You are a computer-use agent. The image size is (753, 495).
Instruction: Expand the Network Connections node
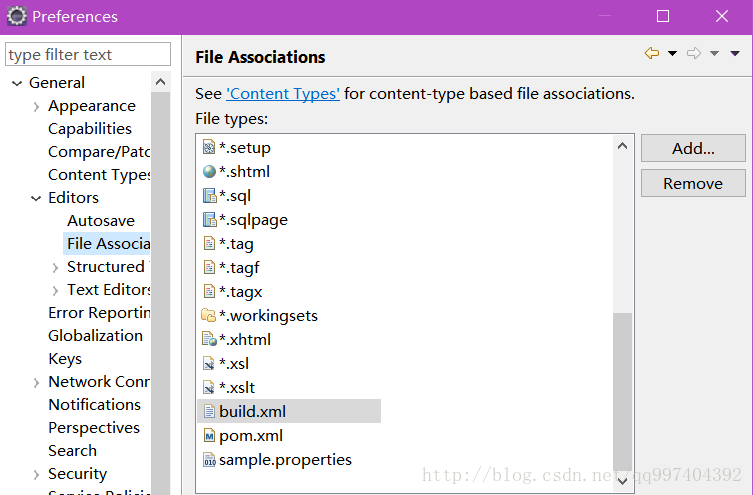36,383
